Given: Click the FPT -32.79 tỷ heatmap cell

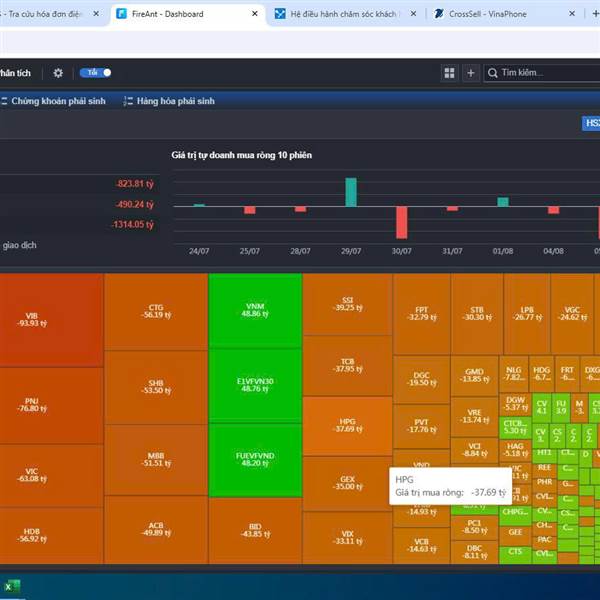Looking at the screenshot, I should 421,314.
